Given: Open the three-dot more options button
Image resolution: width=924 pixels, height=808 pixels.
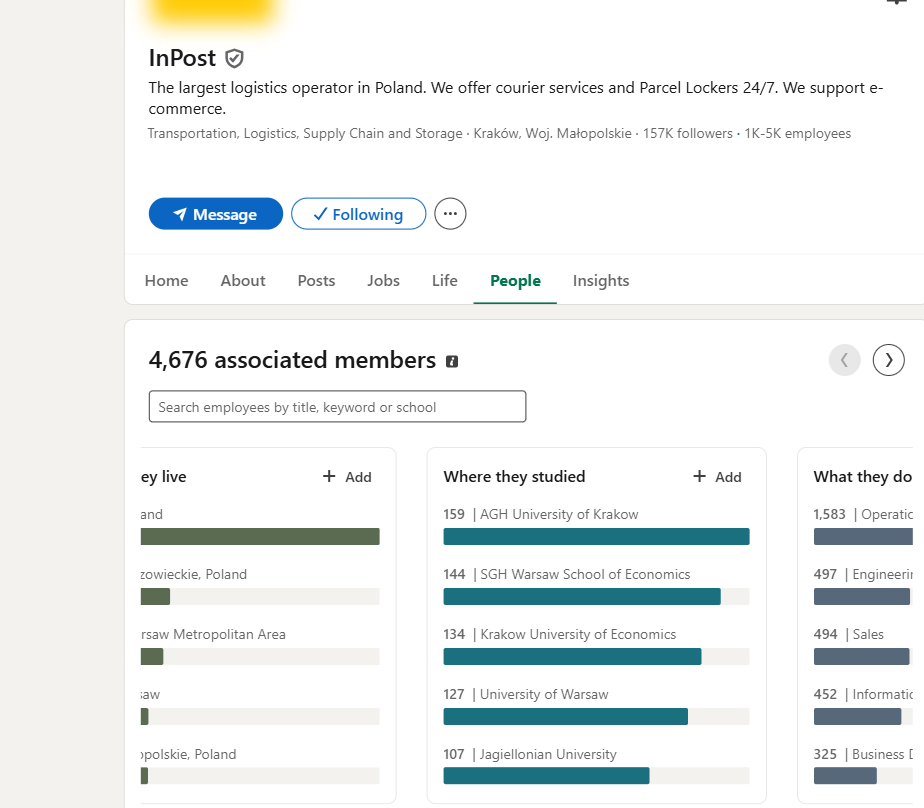Looking at the screenshot, I should click(x=450, y=213).
